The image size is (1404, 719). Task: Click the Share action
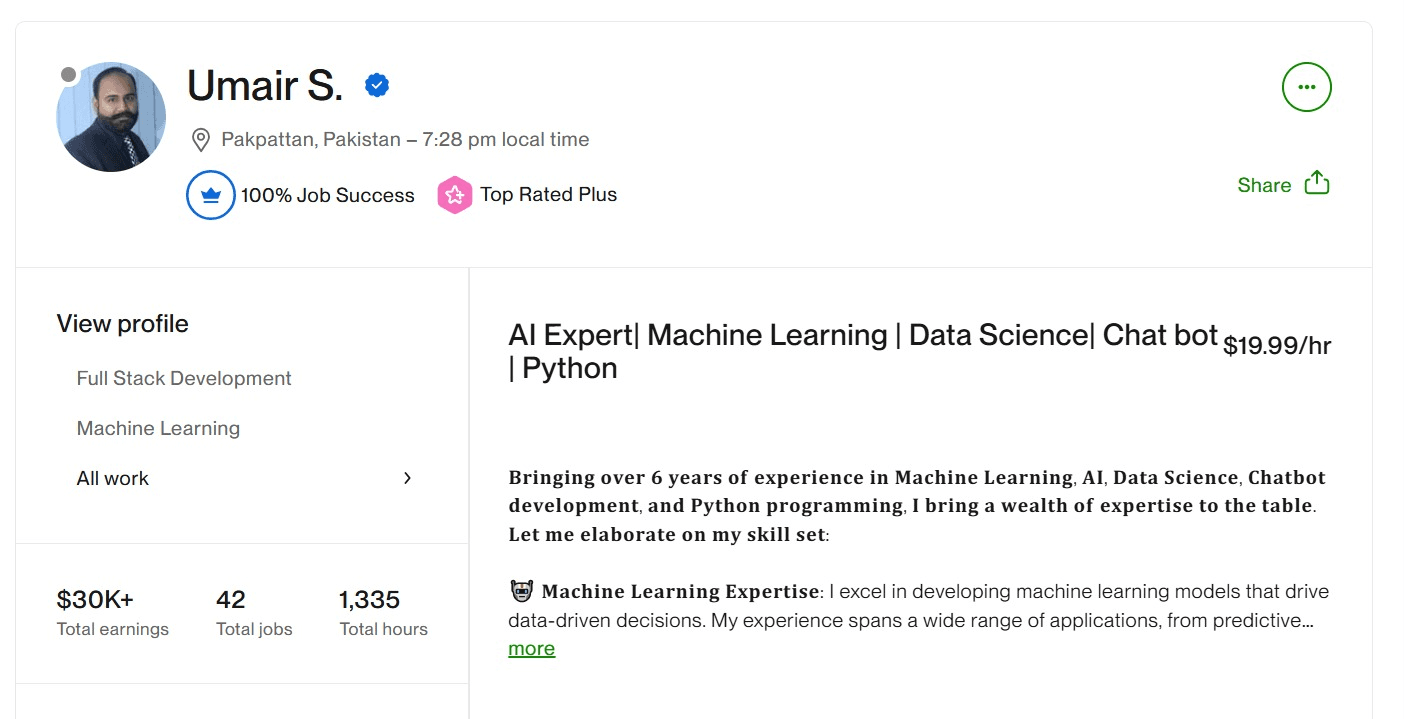pyautogui.click(x=1263, y=184)
